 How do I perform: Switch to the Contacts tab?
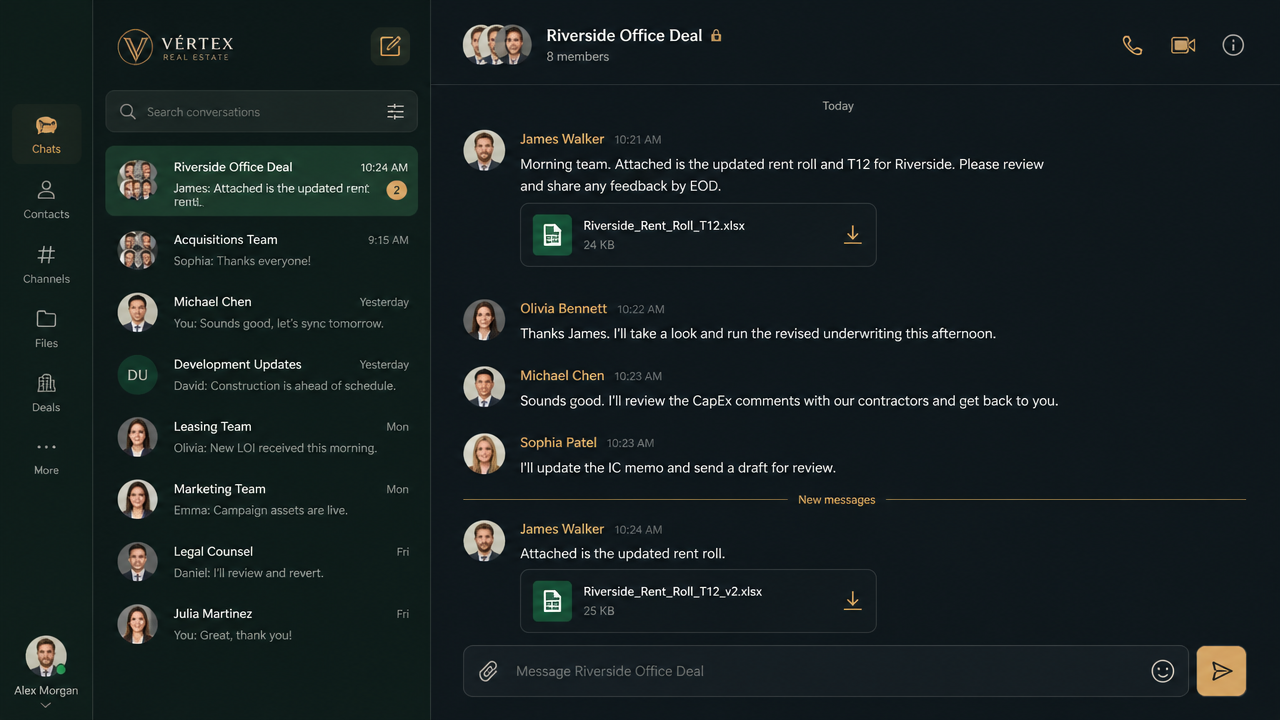[x=46, y=200]
